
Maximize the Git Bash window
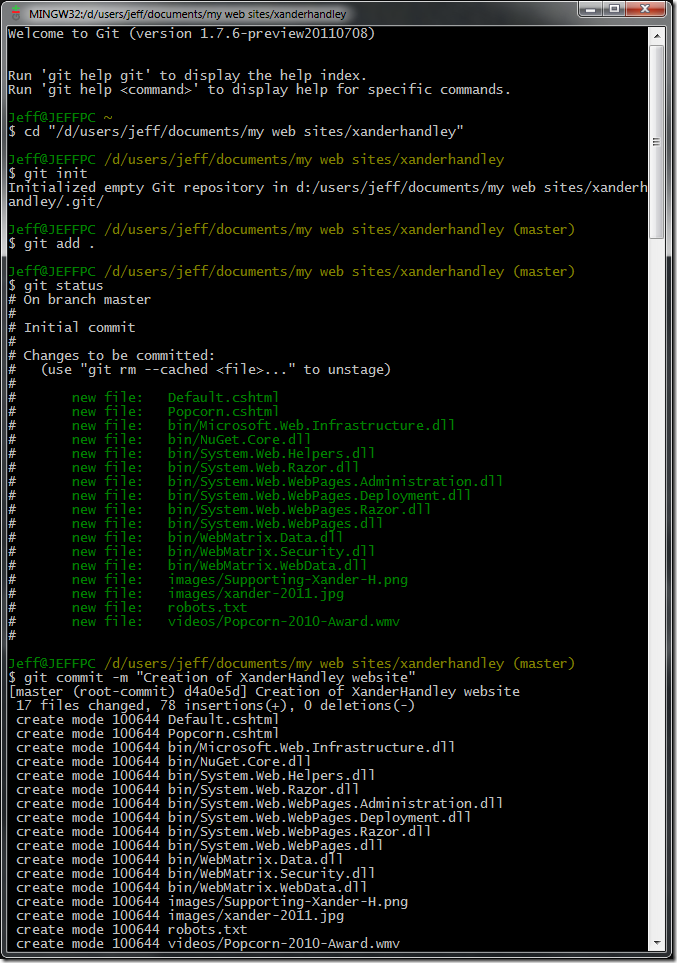pos(614,10)
